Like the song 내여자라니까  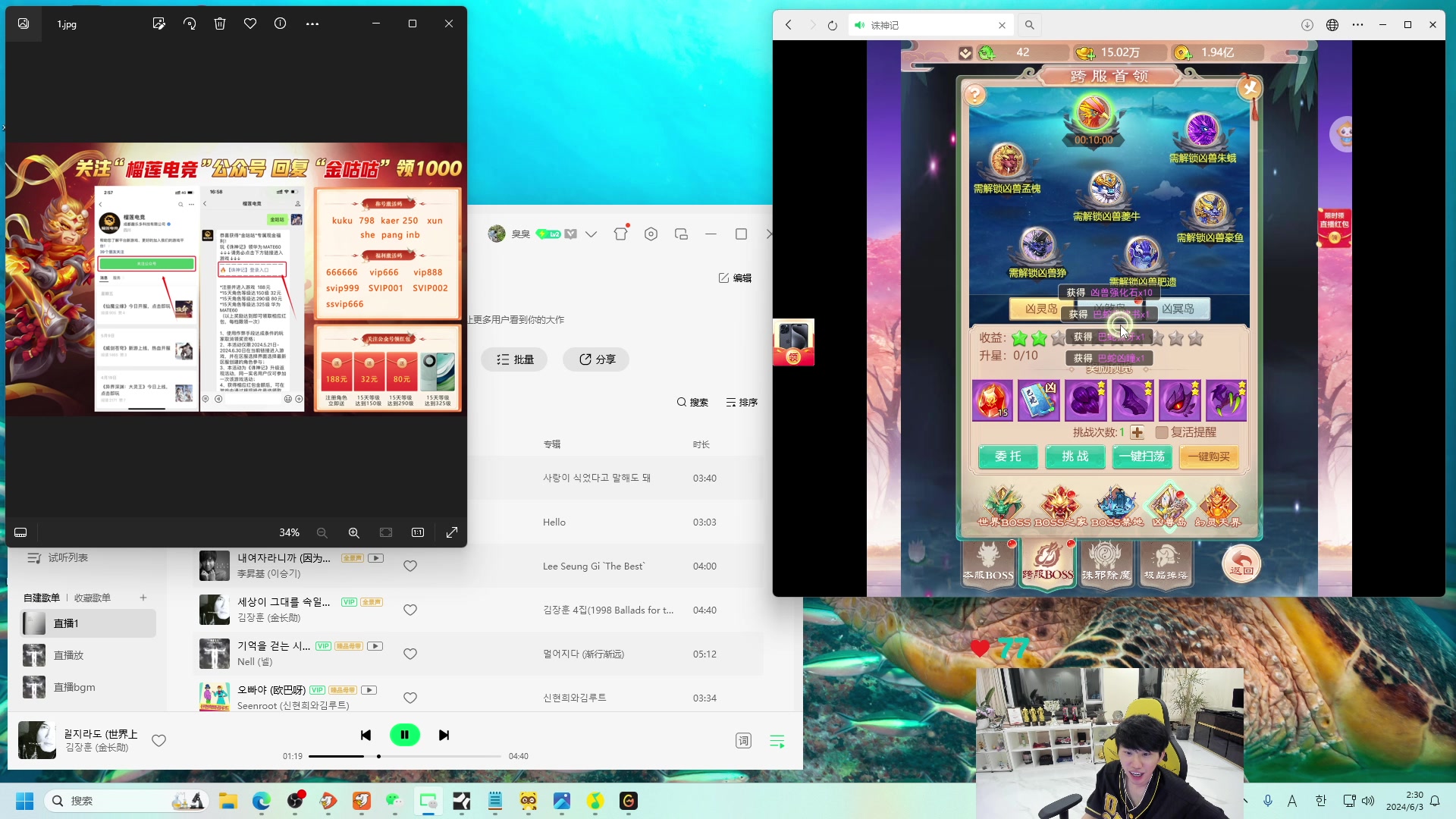(x=410, y=566)
